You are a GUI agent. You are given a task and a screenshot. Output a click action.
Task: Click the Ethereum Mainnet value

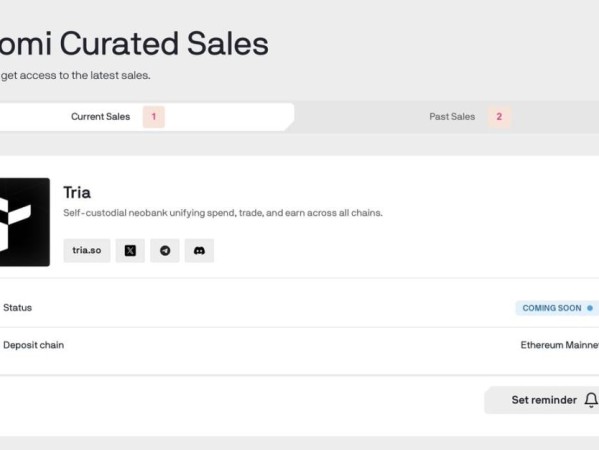(560, 345)
